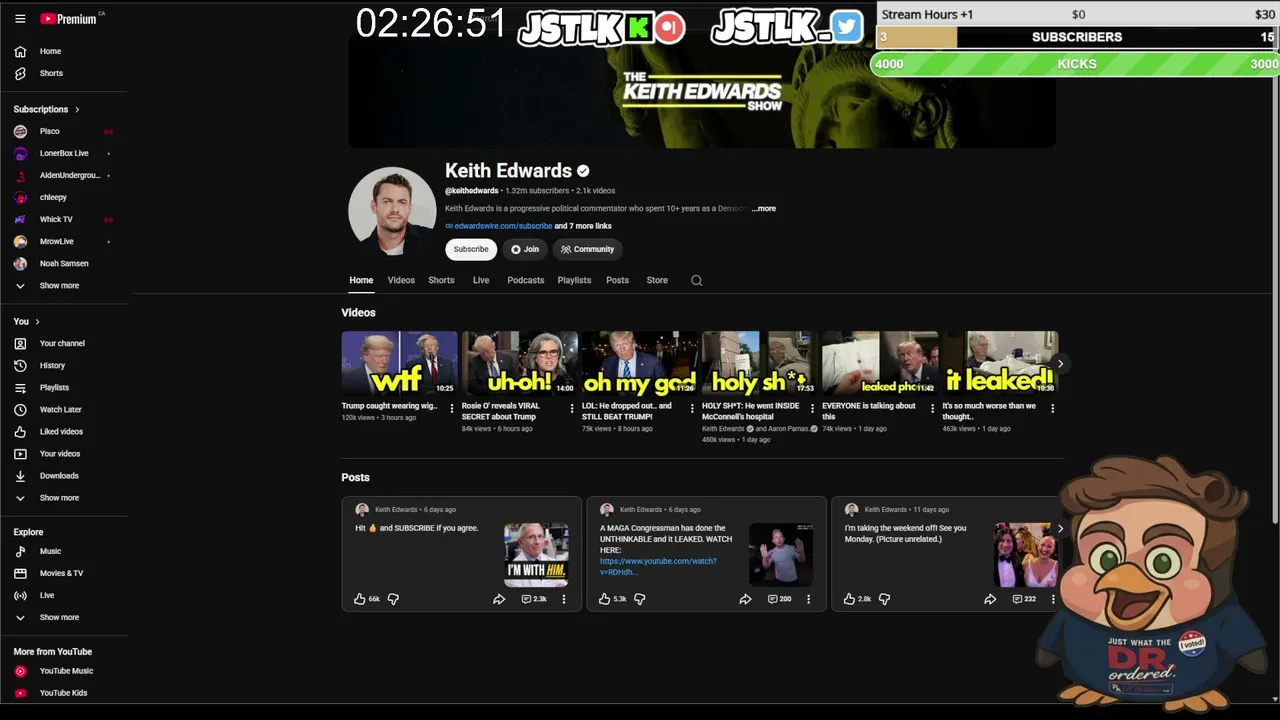The width and height of the screenshot is (1280, 720).
Task: Open comments on the 2.3k comments post
Action: (534, 599)
